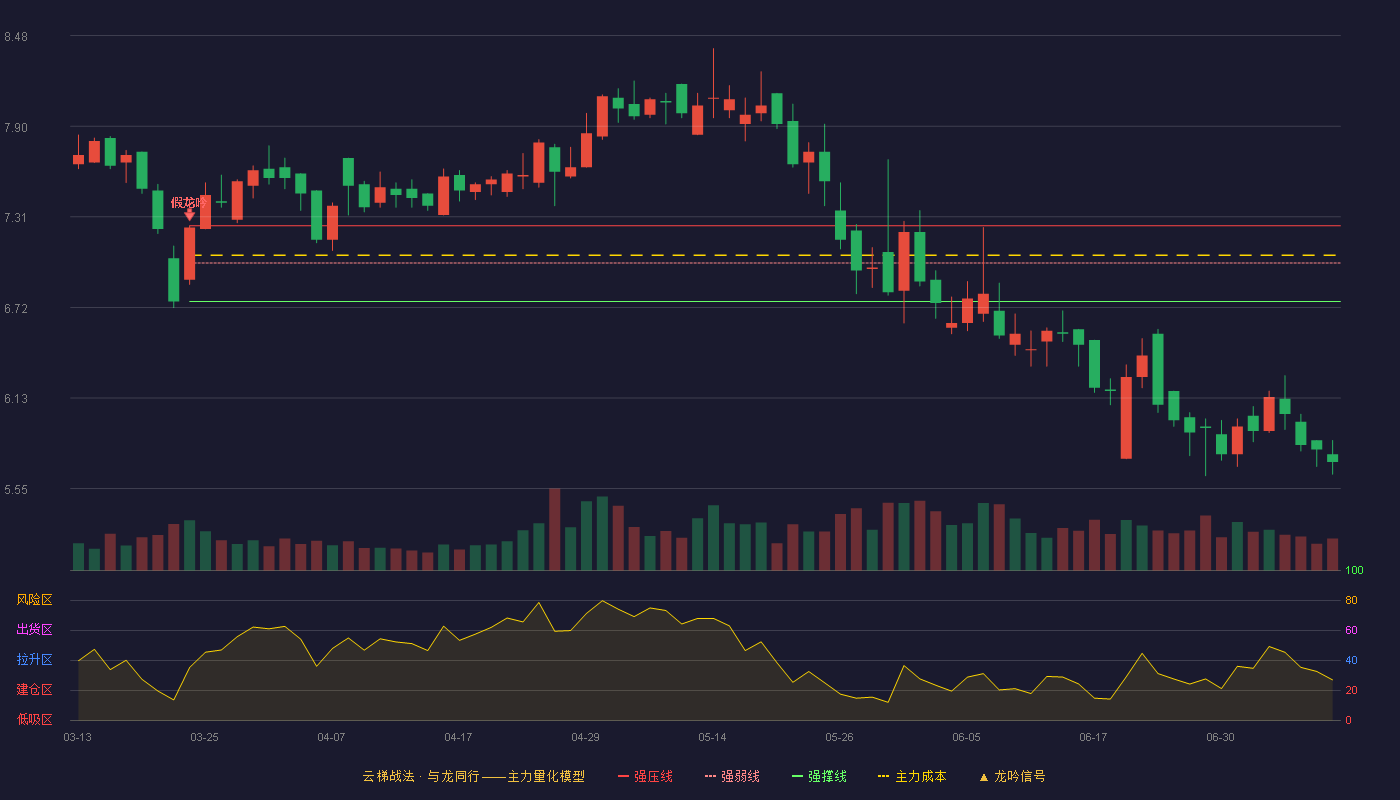Toggle the 主力成本 legend entry

click(x=912, y=776)
